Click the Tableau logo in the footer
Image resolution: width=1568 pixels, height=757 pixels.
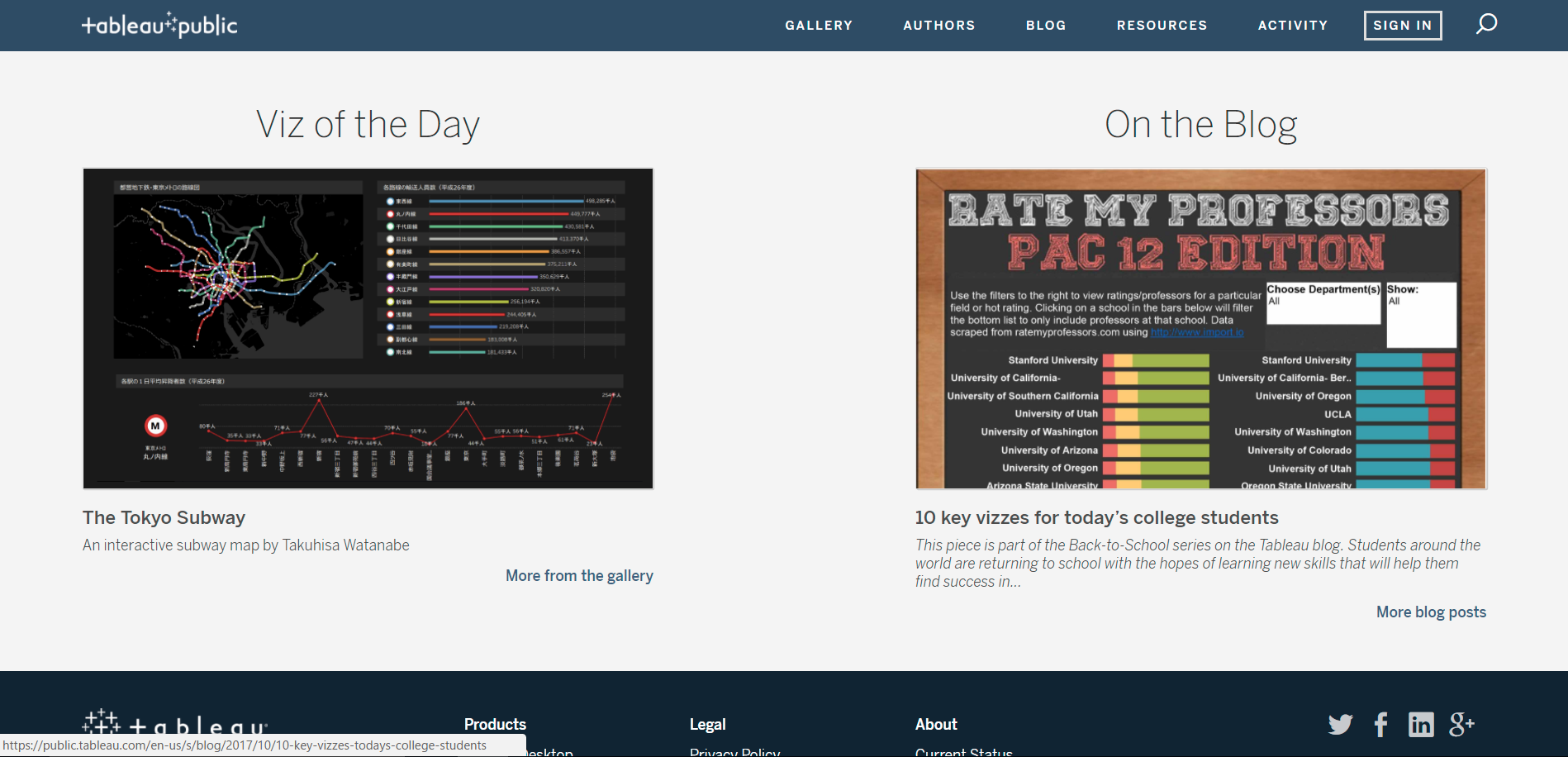click(x=175, y=725)
